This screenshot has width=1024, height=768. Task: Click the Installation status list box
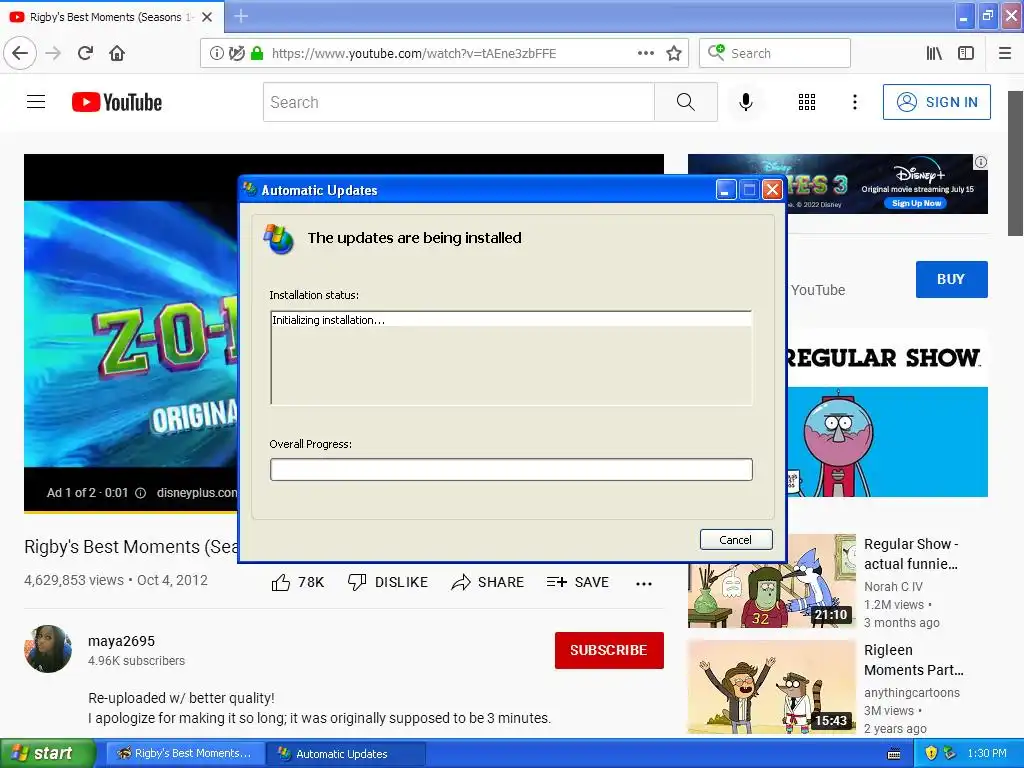click(511, 358)
